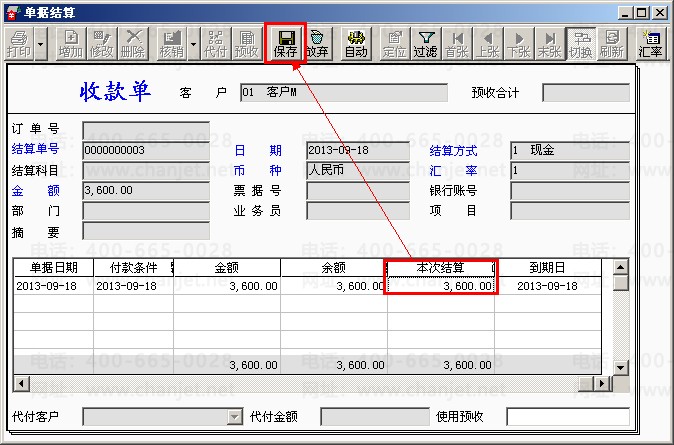Click the 保存 save toolbar icon
Viewport: 674px width, 445px height.
click(285, 44)
